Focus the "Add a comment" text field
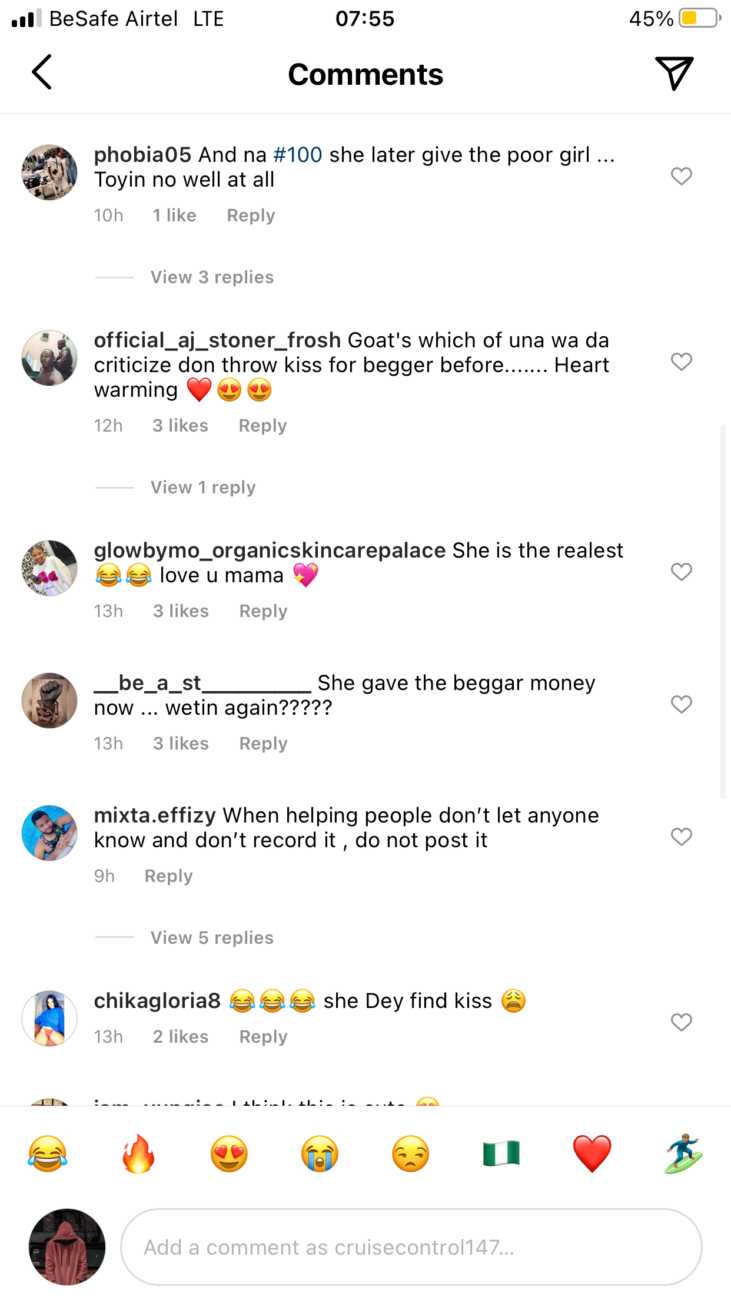 (410, 1247)
